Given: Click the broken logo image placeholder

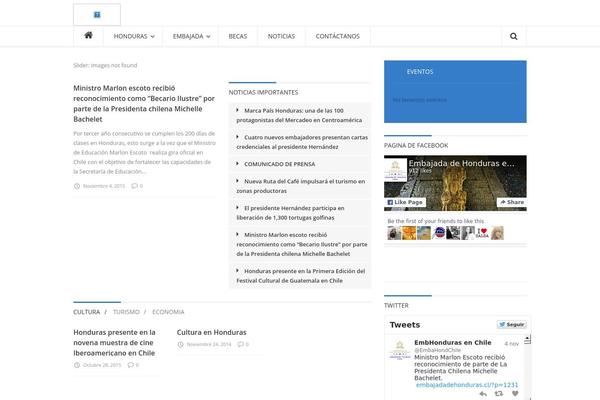Looking at the screenshot, I should [97, 15].
